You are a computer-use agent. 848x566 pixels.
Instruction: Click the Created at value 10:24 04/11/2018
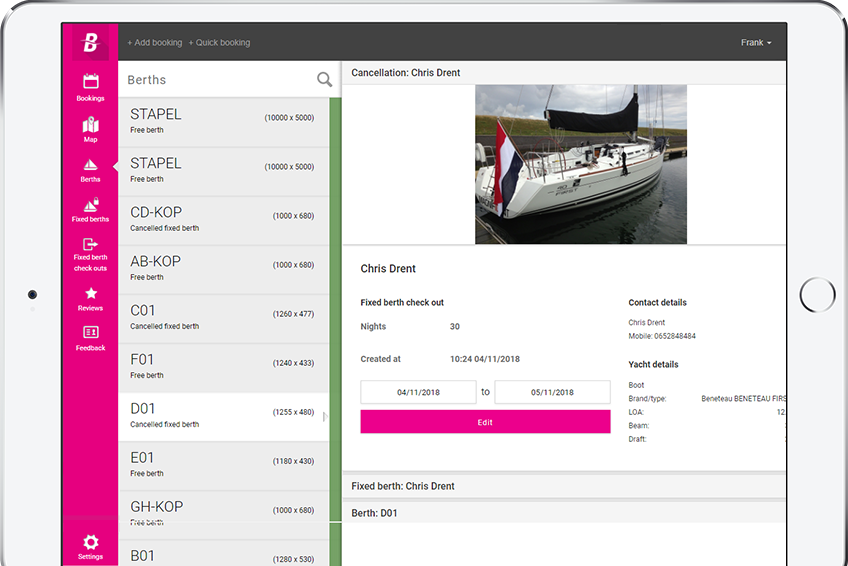(x=485, y=359)
